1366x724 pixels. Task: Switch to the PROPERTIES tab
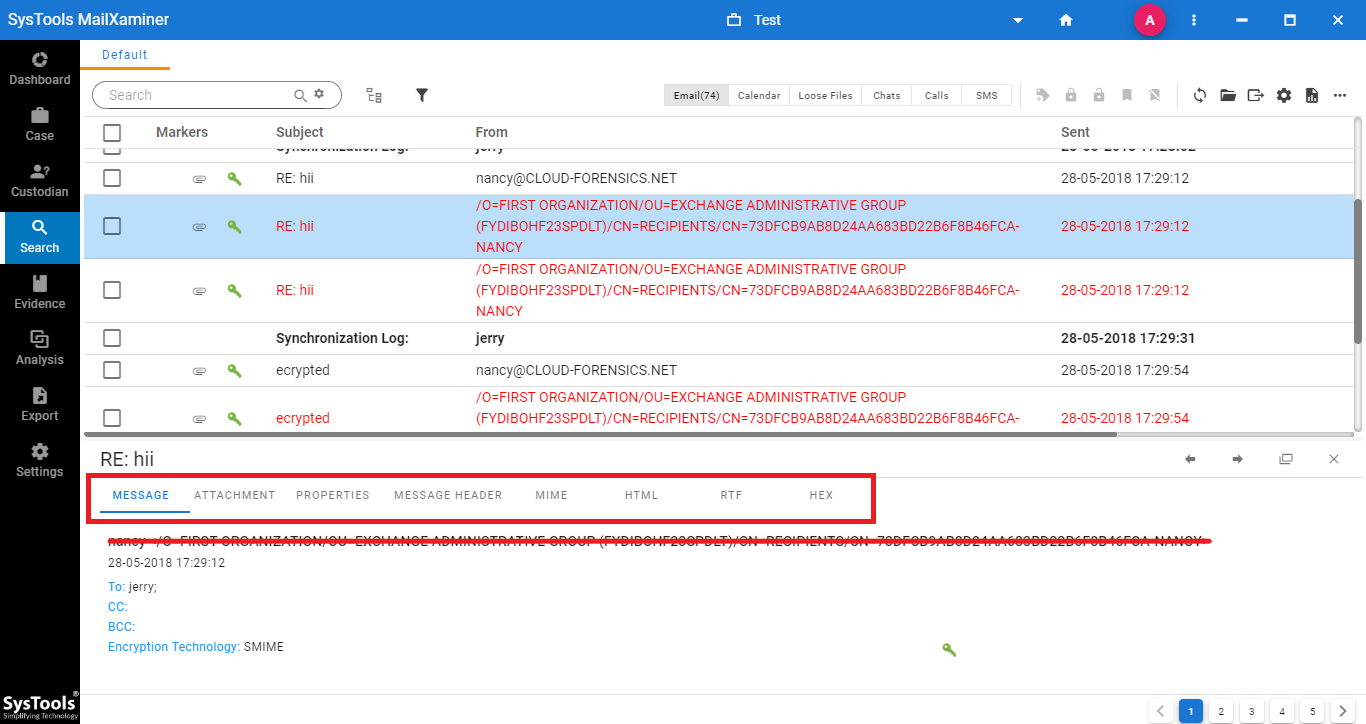[x=333, y=495]
